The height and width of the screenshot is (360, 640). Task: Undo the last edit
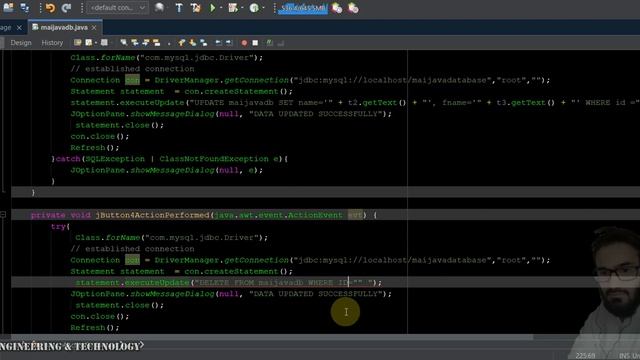(x=50, y=8)
